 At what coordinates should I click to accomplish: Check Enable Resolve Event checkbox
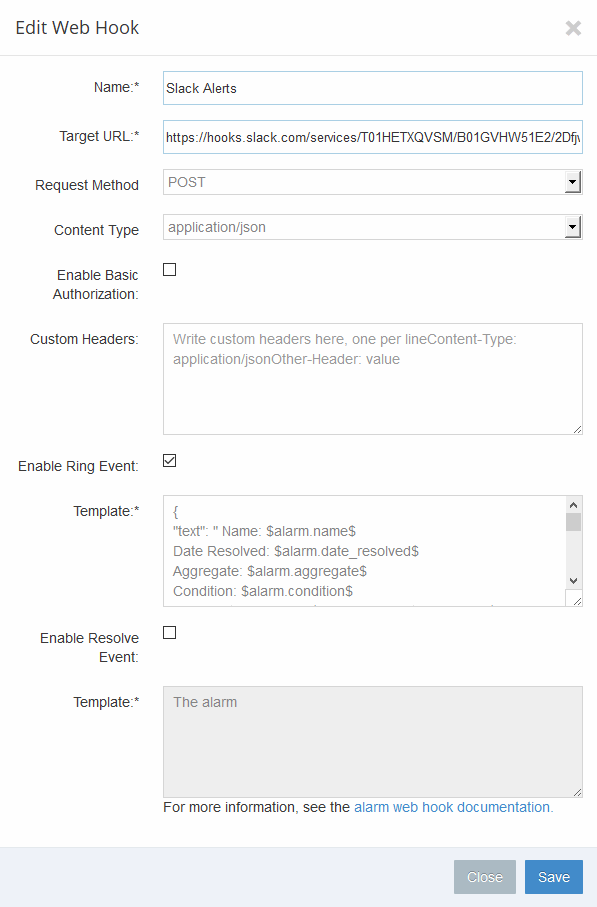coord(169,632)
